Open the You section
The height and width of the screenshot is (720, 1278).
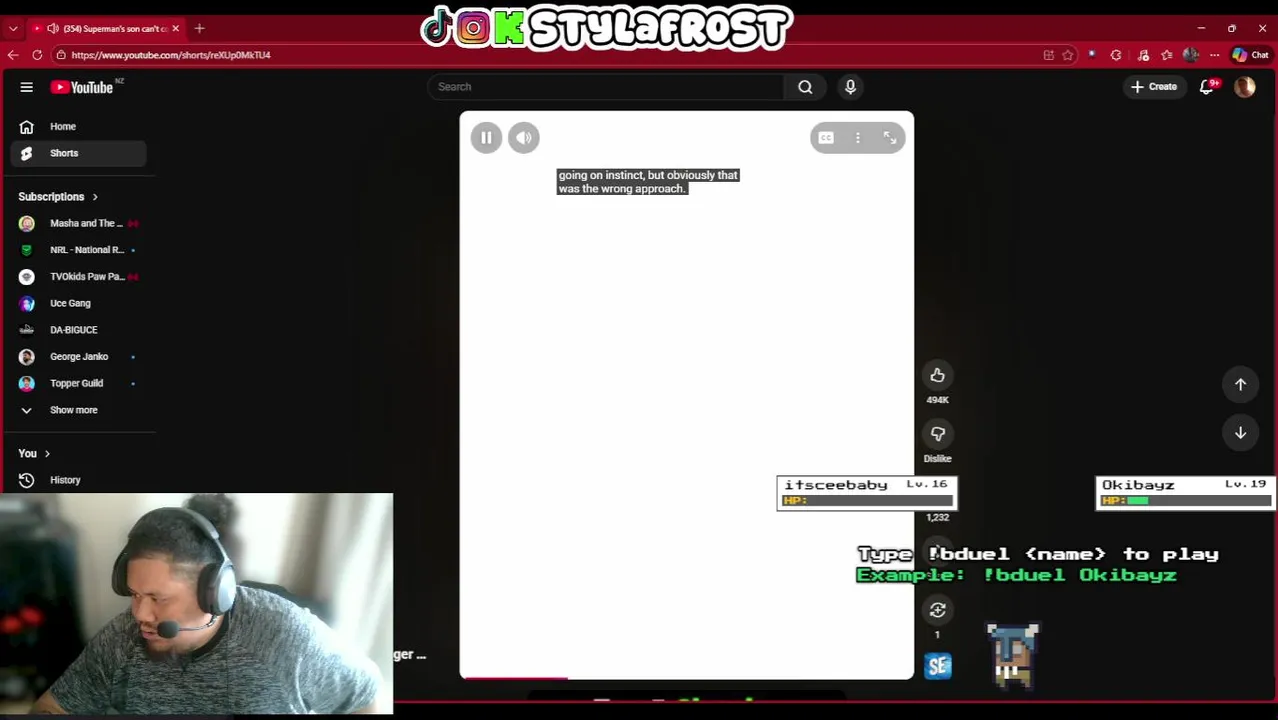click(x=34, y=454)
